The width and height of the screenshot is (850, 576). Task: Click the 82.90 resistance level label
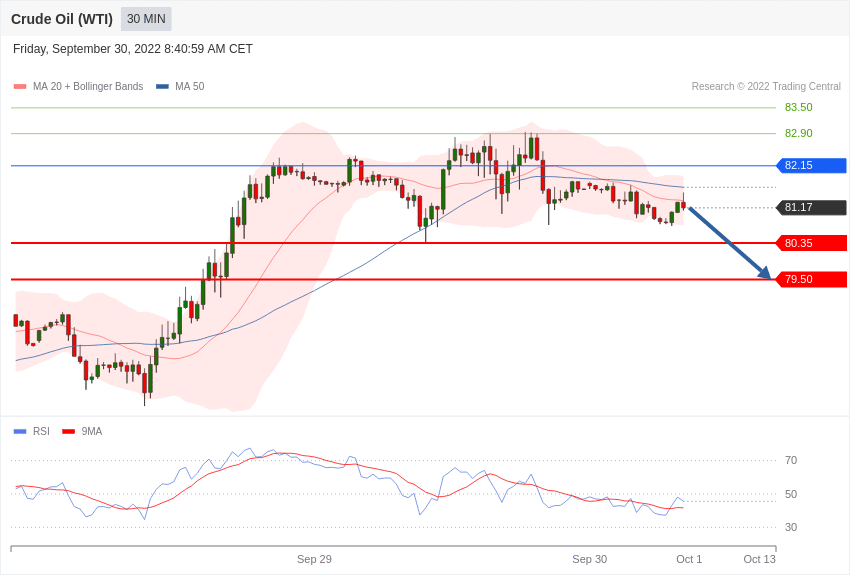pyautogui.click(x=798, y=134)
